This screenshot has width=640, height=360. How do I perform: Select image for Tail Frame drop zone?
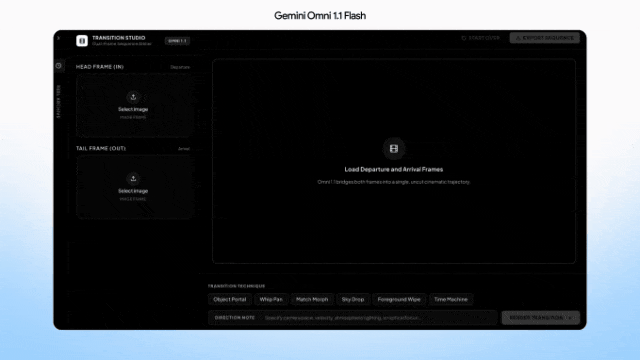tap(133, 187)
